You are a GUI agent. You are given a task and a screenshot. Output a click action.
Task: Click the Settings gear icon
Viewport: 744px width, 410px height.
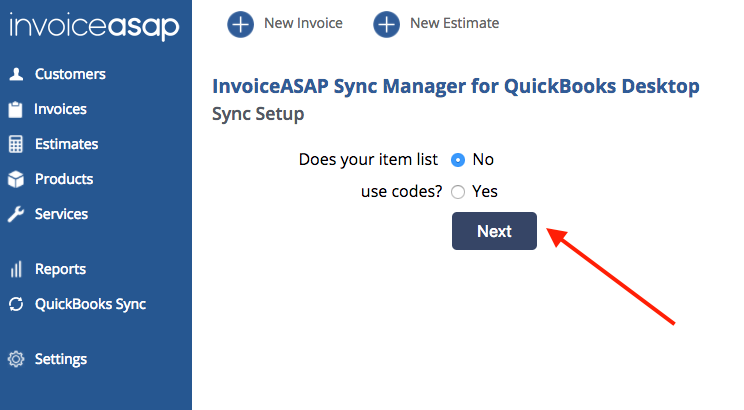point(16,360)
